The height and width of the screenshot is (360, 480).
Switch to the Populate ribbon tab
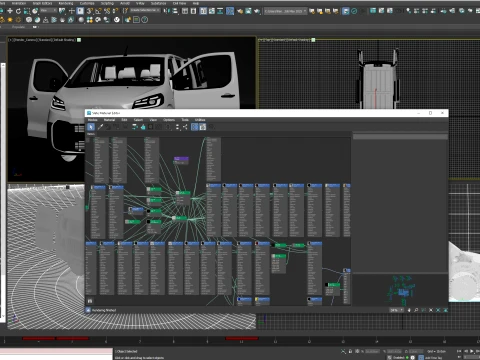click(x=18, y=27)
